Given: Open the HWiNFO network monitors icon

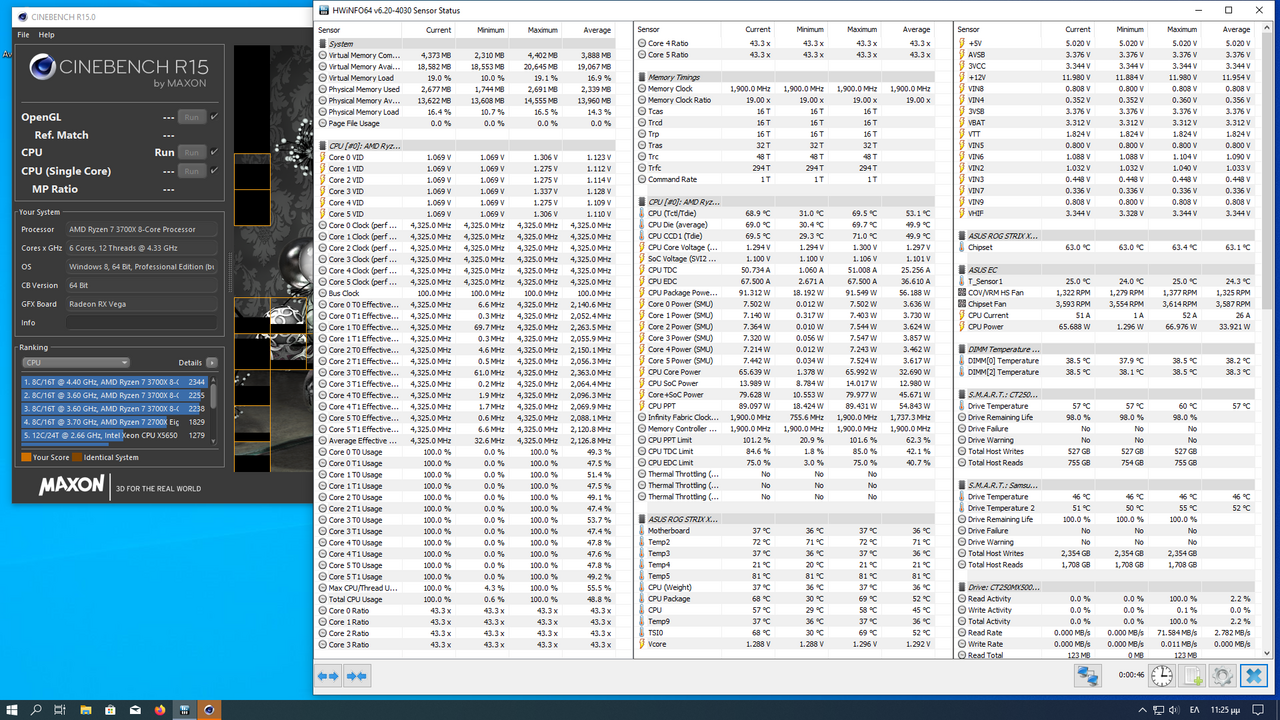Looking at the screenshot, I should click(1088, 676).
